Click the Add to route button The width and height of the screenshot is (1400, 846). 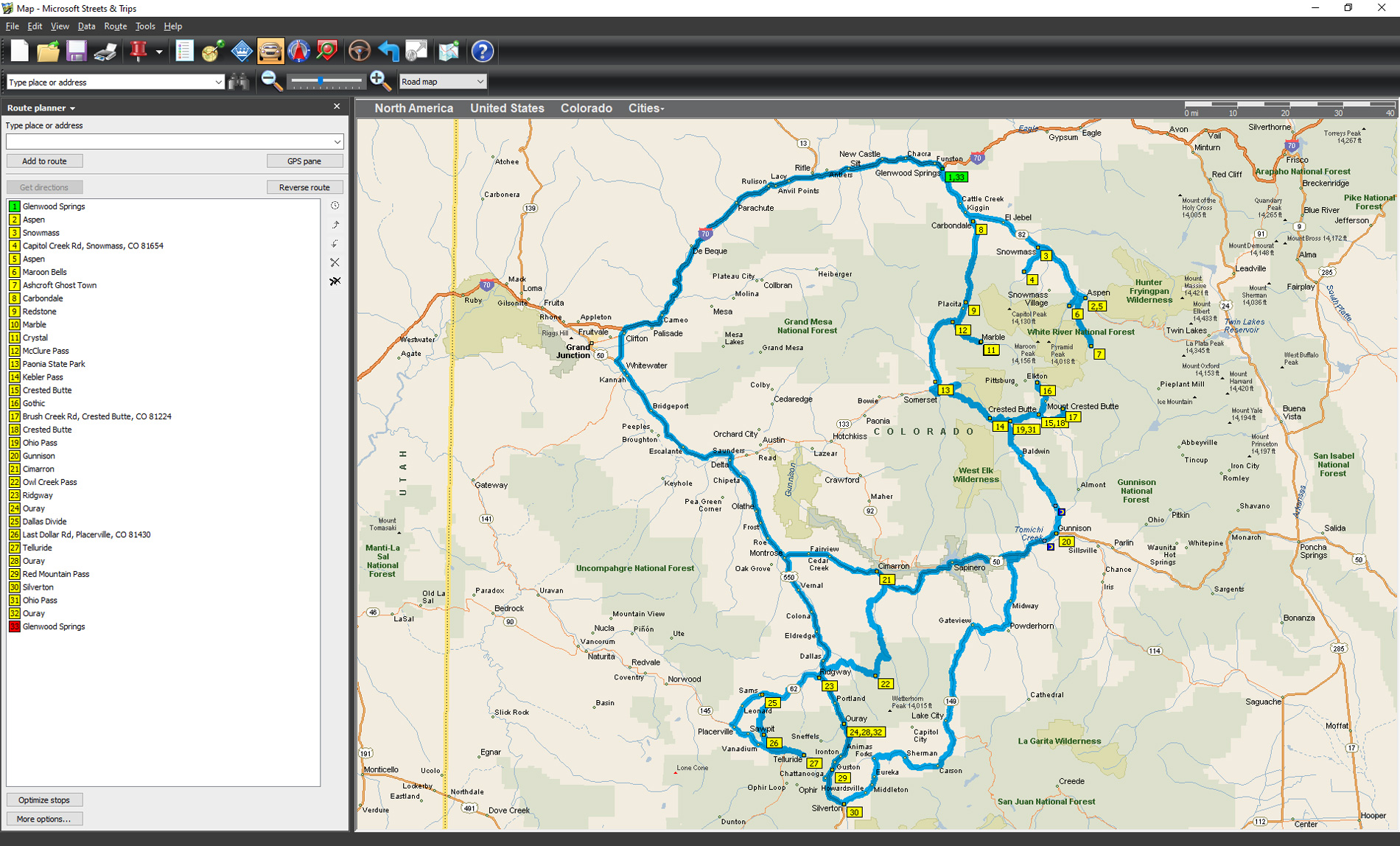pyautogui.click(x=44, y=161)
